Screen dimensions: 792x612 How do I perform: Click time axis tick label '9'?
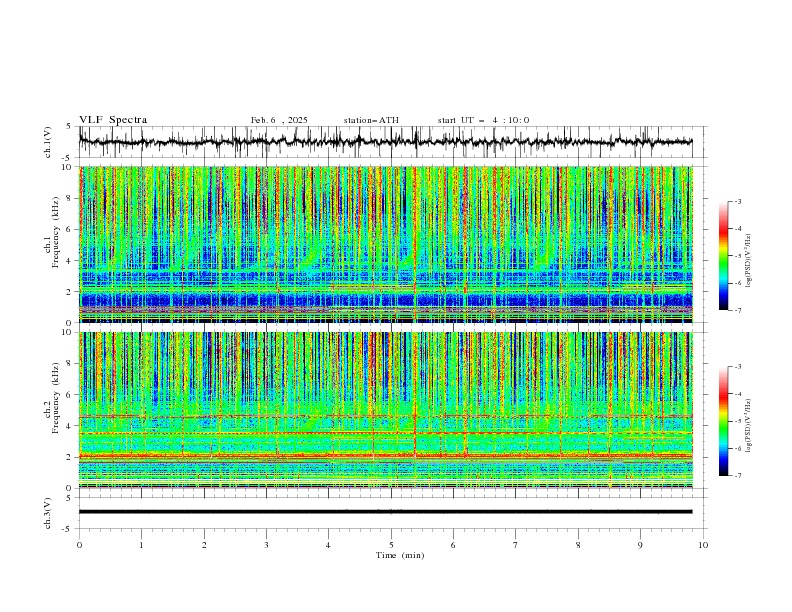coord(640,545)
